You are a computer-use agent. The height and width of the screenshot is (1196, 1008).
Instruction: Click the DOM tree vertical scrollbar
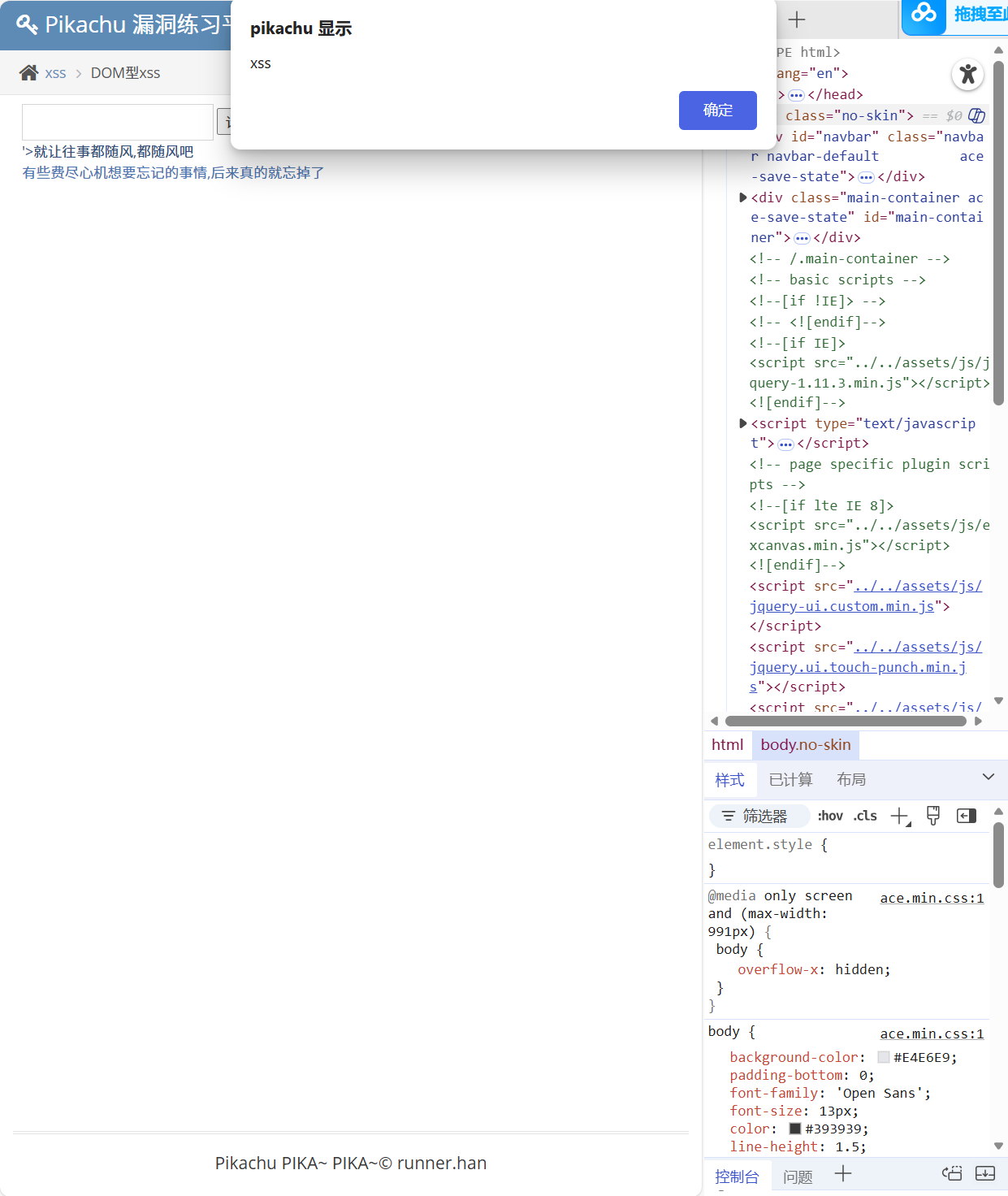[998, 232]
